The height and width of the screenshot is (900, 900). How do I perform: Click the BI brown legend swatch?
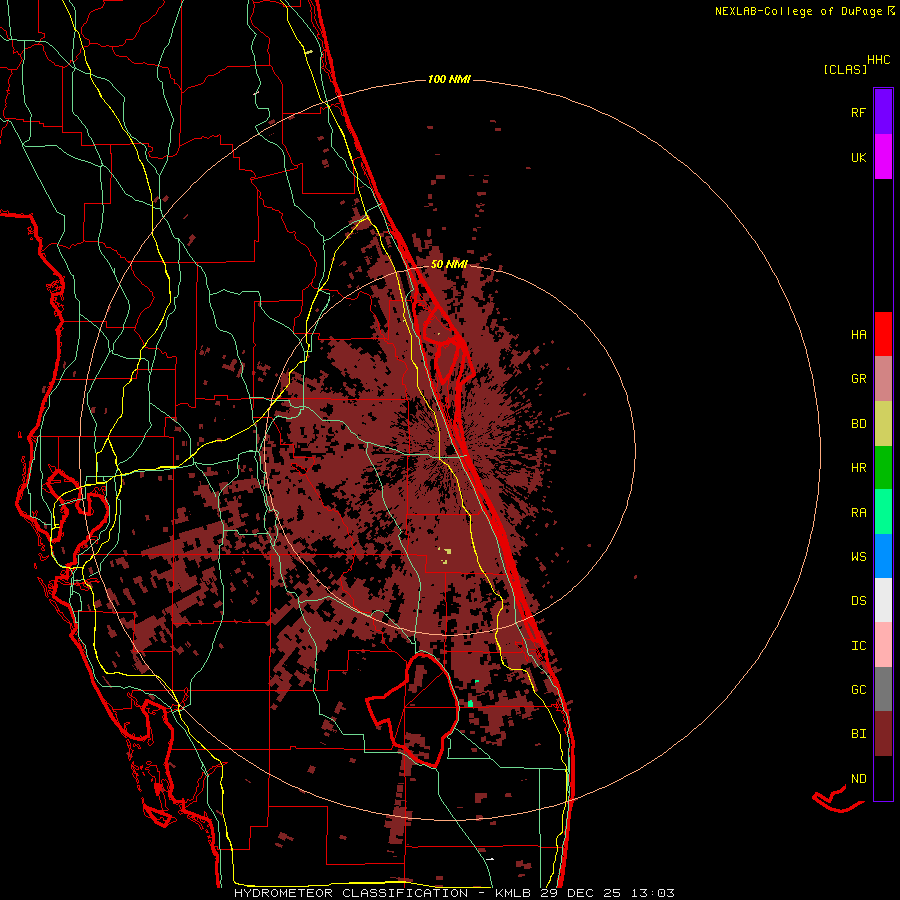pyautogui.click(x=883, y=734)
